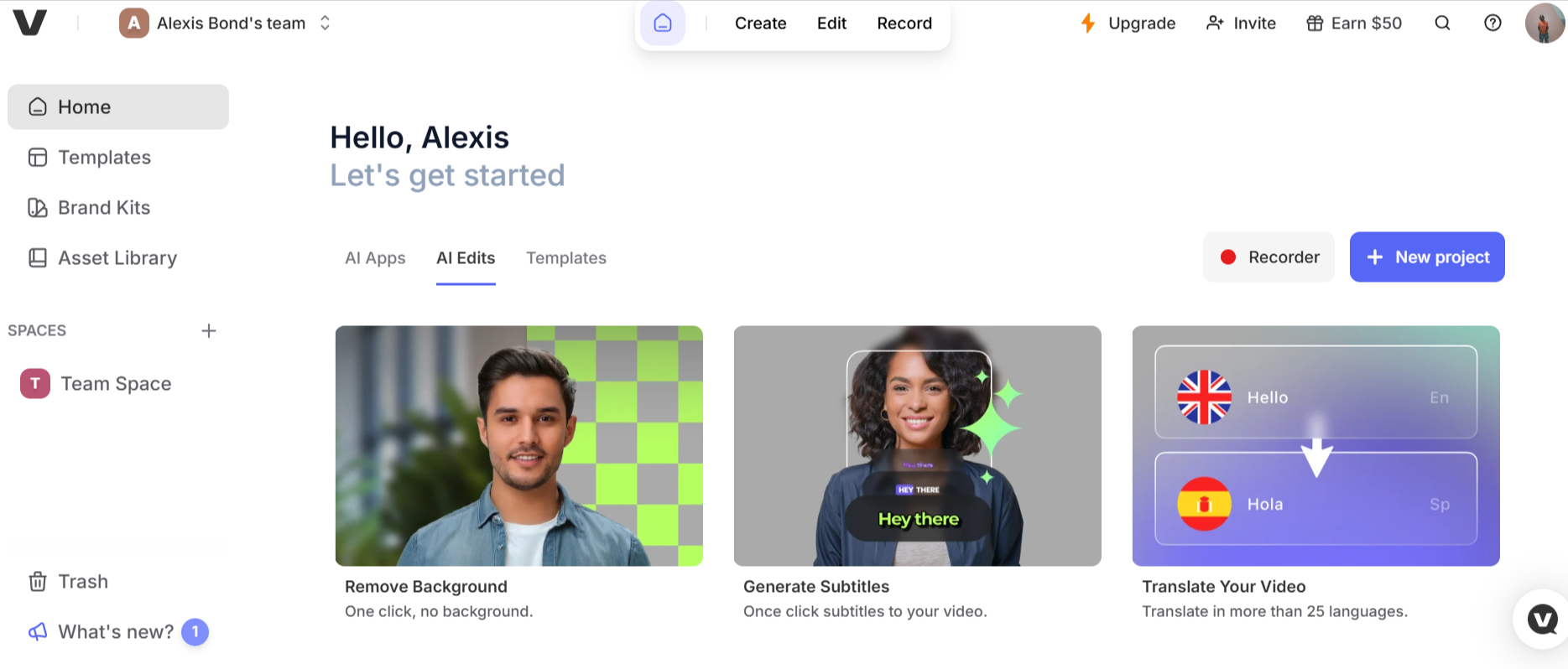The image size is (1568, 669).
Task: Open search with the magnifier icon
Action: pos(1442,23)
